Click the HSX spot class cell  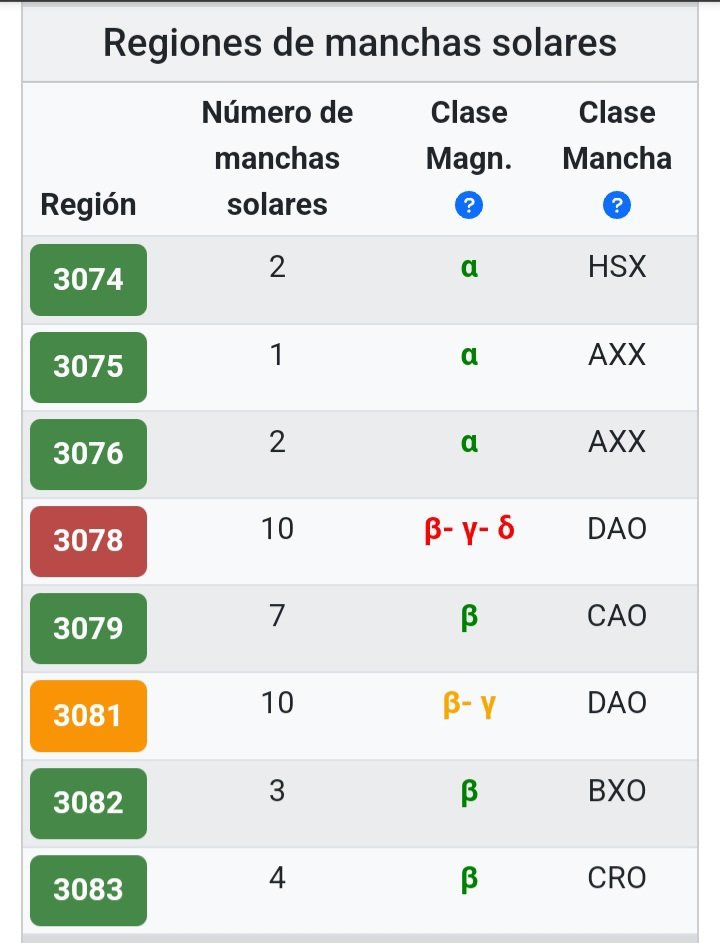pyautogui.click(x=617, y=267)
